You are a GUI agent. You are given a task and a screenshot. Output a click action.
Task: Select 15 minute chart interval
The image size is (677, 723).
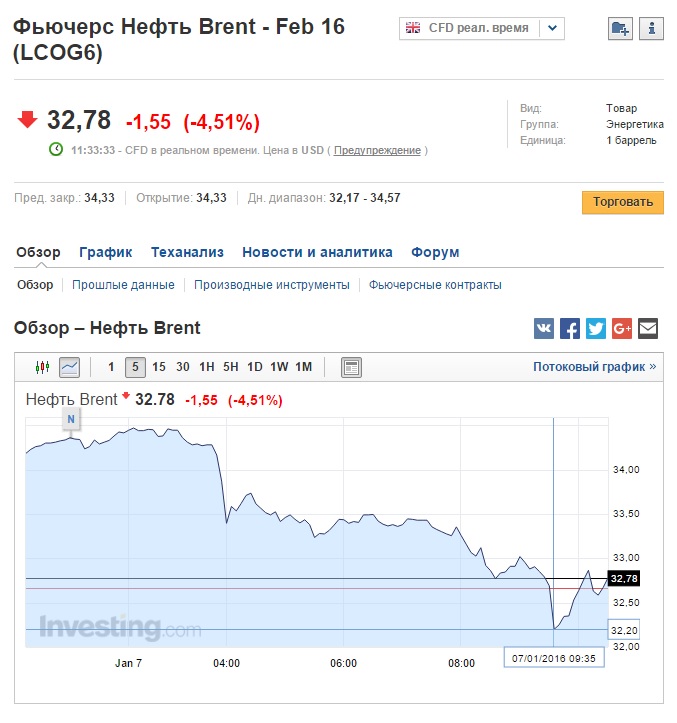coord(159,367)
